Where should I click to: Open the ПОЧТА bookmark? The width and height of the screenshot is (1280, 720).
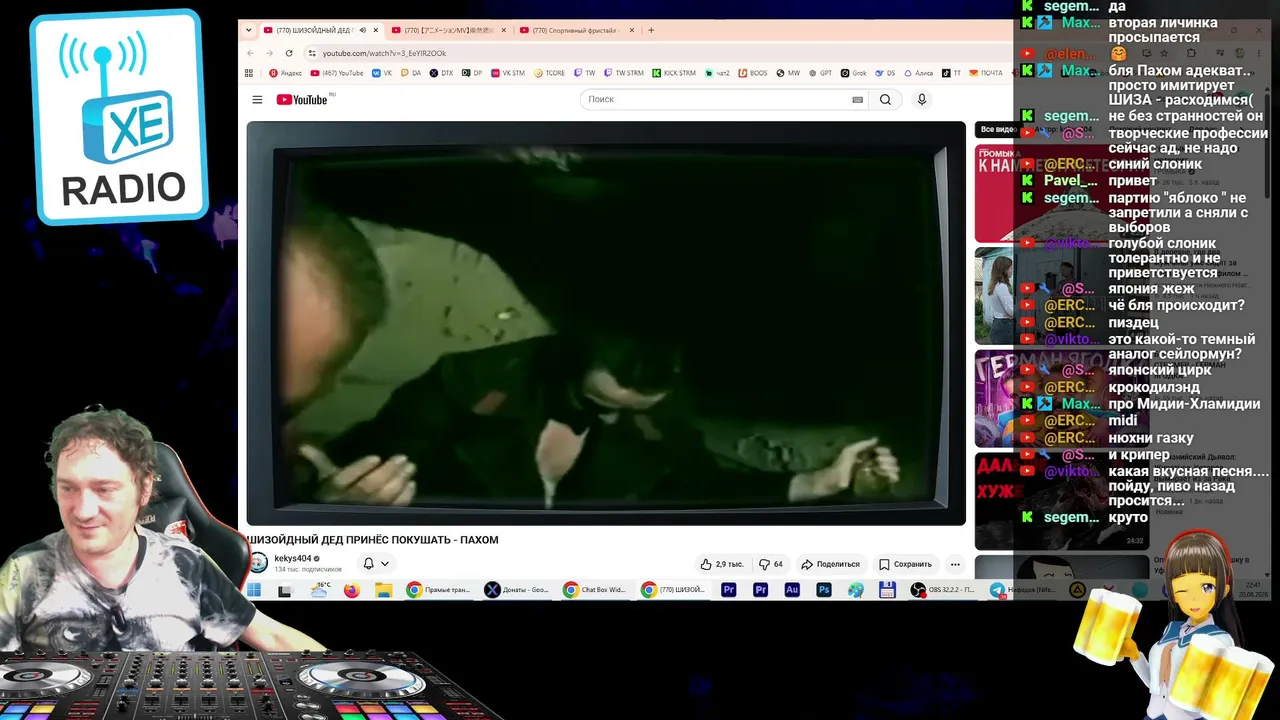986,73
